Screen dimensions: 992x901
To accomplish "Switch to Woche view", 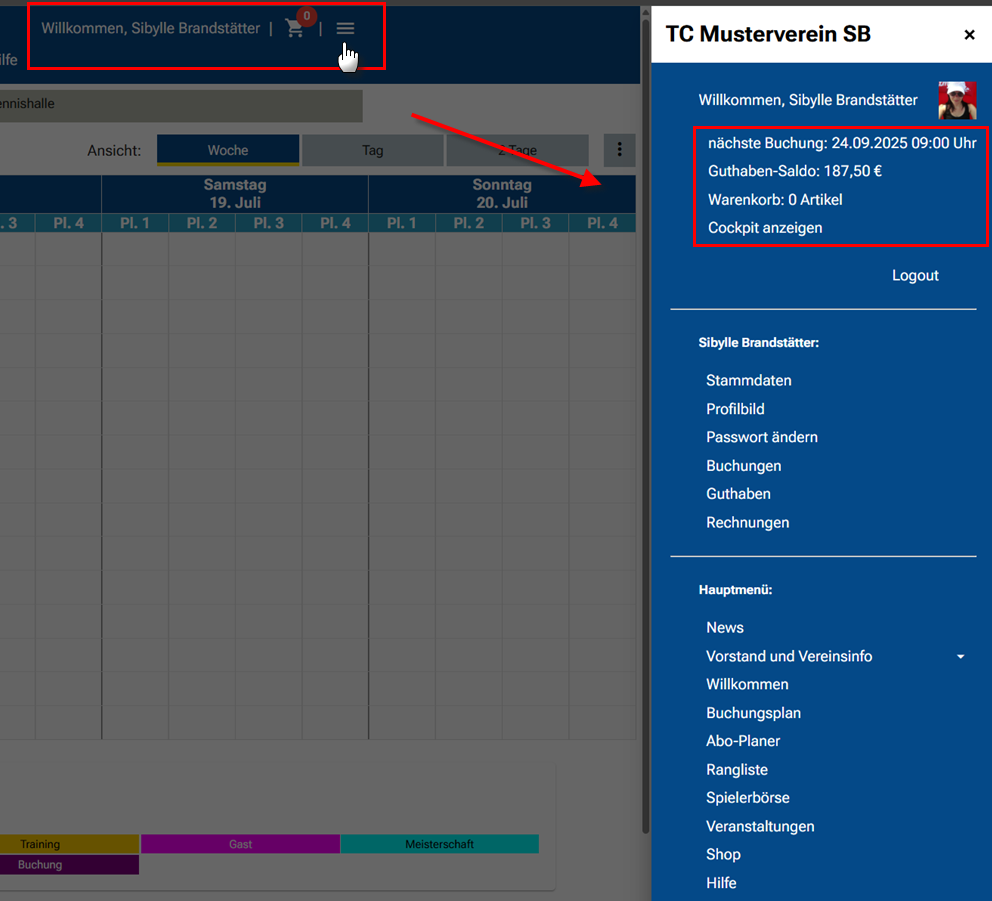I will [x=228, y=150].
